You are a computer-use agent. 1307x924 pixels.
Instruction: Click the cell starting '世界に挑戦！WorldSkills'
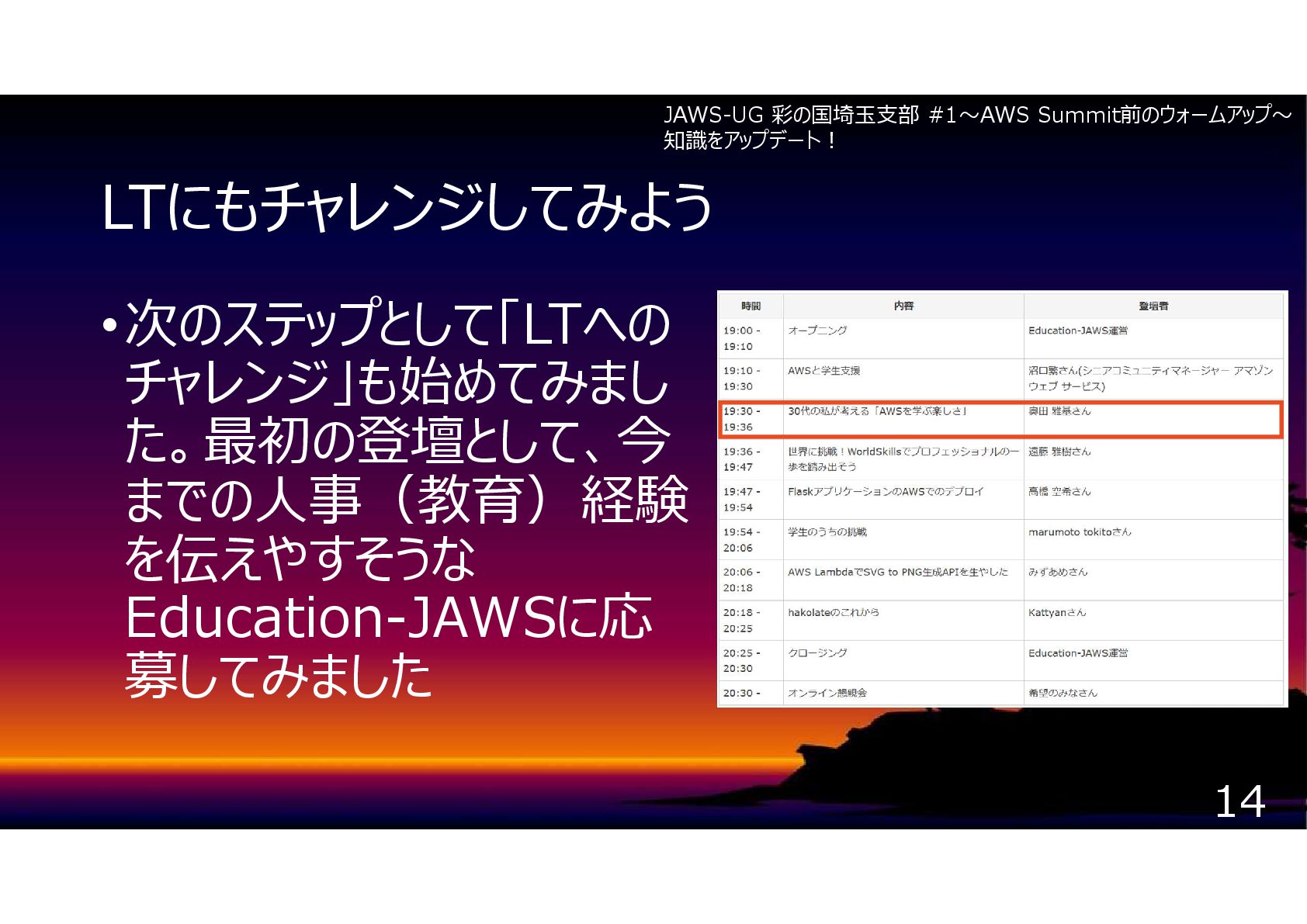pos(903,459)
